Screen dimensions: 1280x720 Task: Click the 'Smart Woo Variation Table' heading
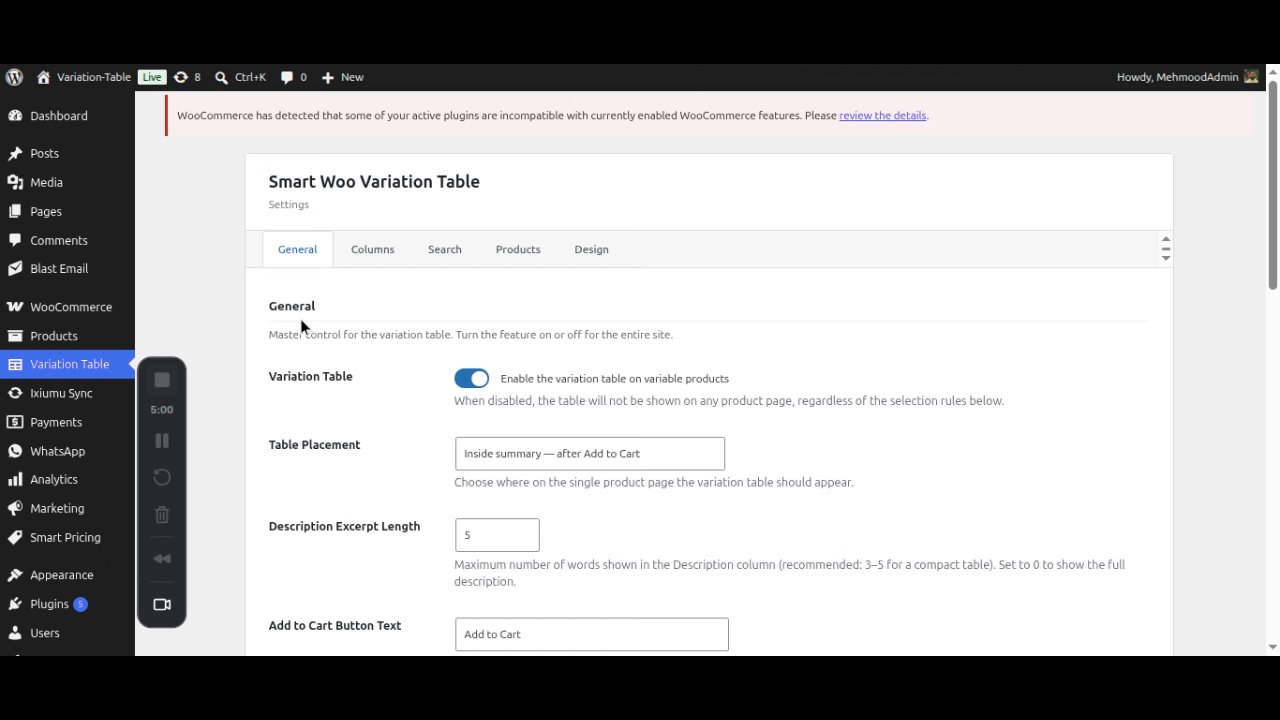click(x=374, y=182)
